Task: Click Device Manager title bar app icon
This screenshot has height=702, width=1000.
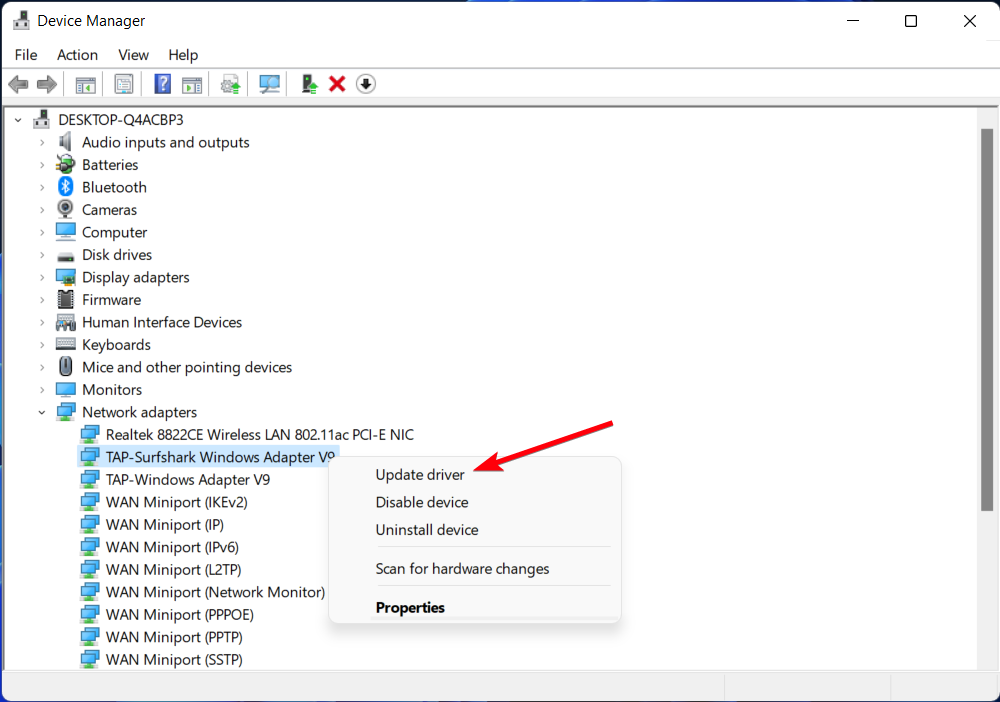Action: click(21, 20)
